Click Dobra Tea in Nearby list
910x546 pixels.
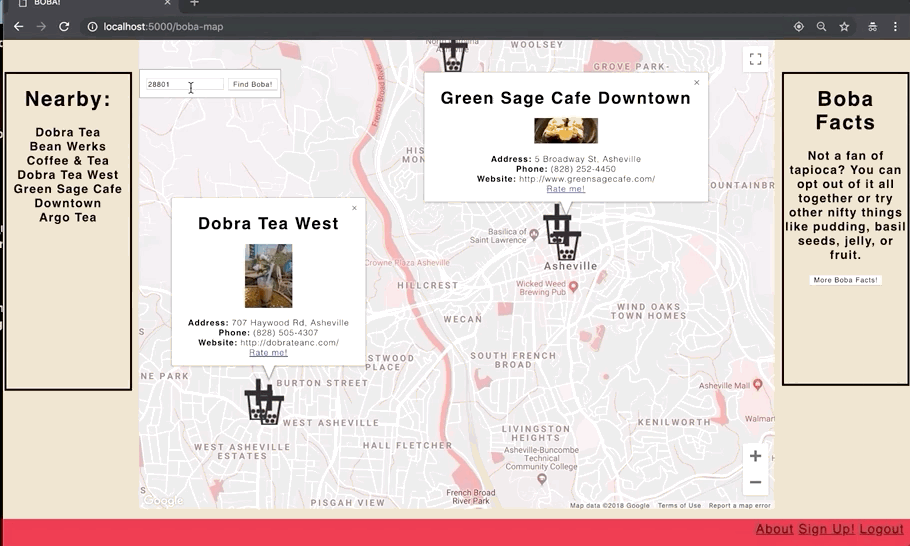68,132
